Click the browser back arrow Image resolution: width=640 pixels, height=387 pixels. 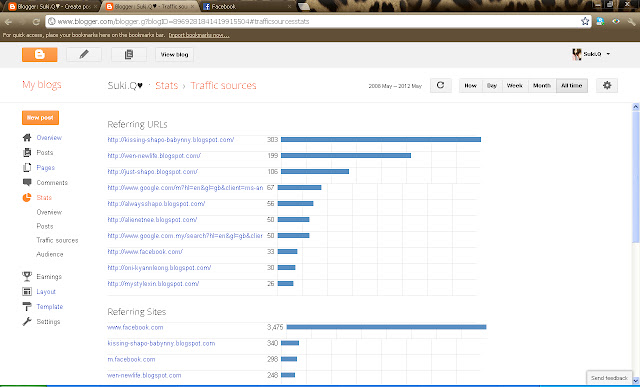pos(9,22)
